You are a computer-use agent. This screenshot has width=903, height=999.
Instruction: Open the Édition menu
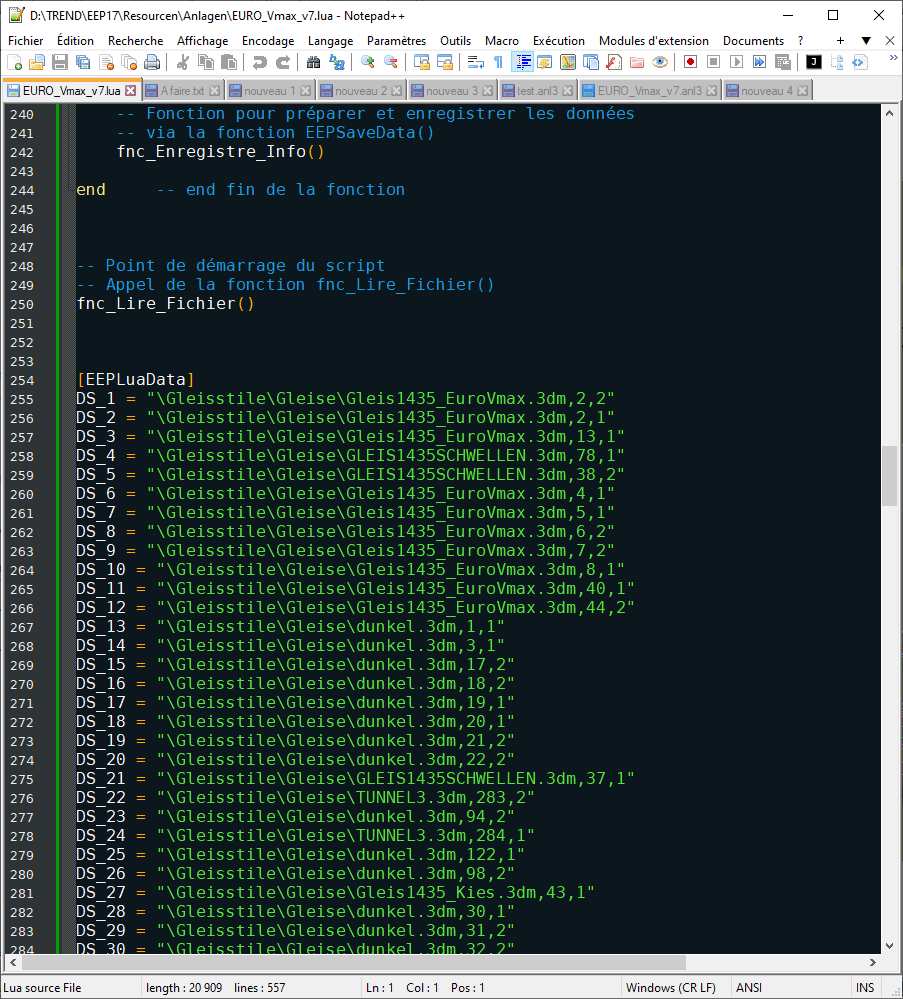[x=75, y=41]
